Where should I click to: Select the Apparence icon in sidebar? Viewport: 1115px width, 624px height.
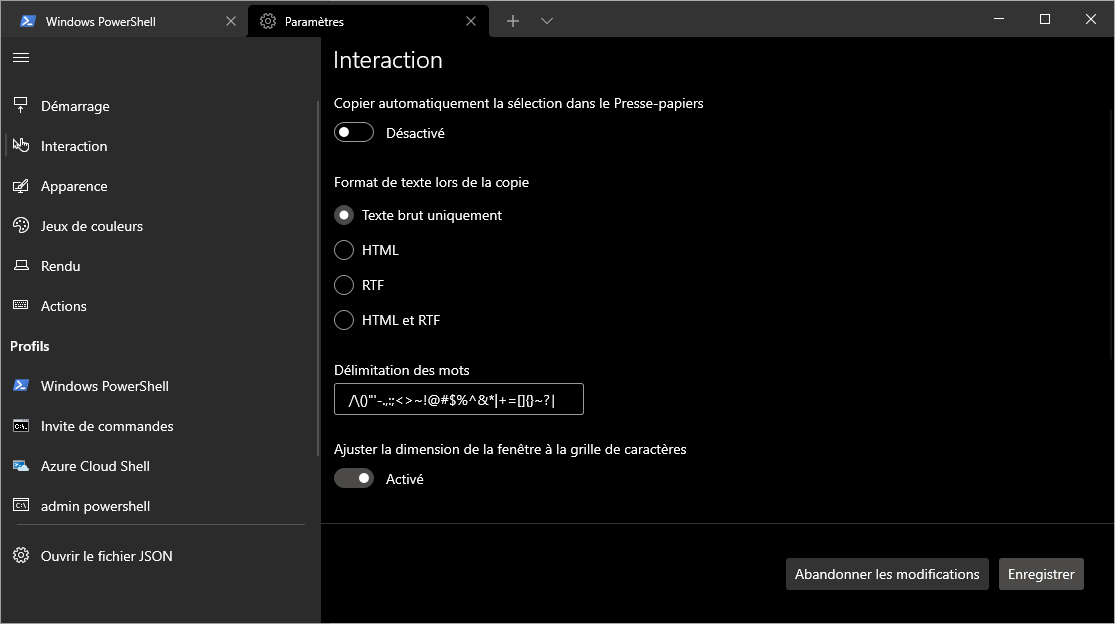coord(21,186)
